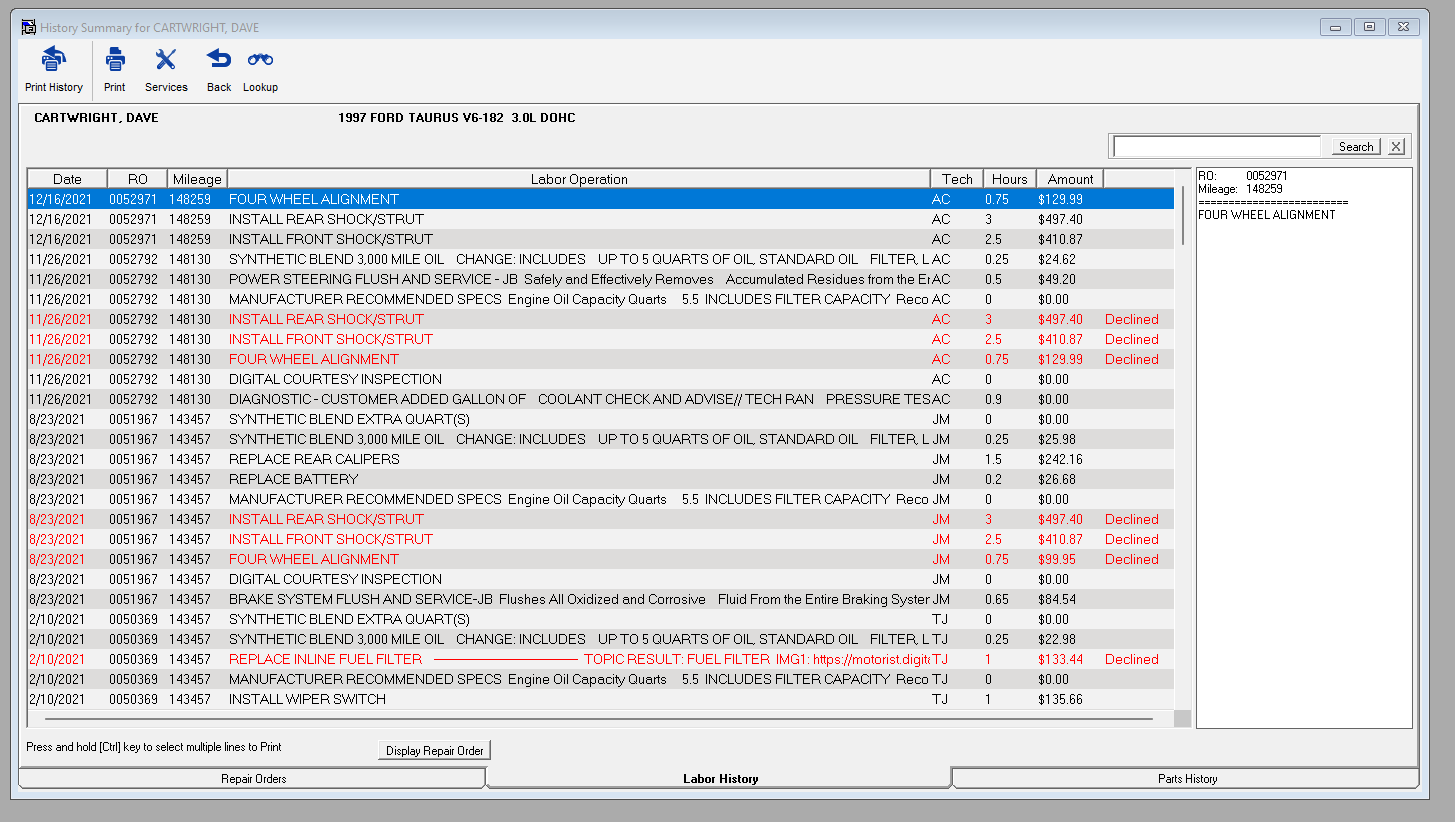Clear search with the X button
This screenshot has width=1455, height=822.
click(1397, 146)
